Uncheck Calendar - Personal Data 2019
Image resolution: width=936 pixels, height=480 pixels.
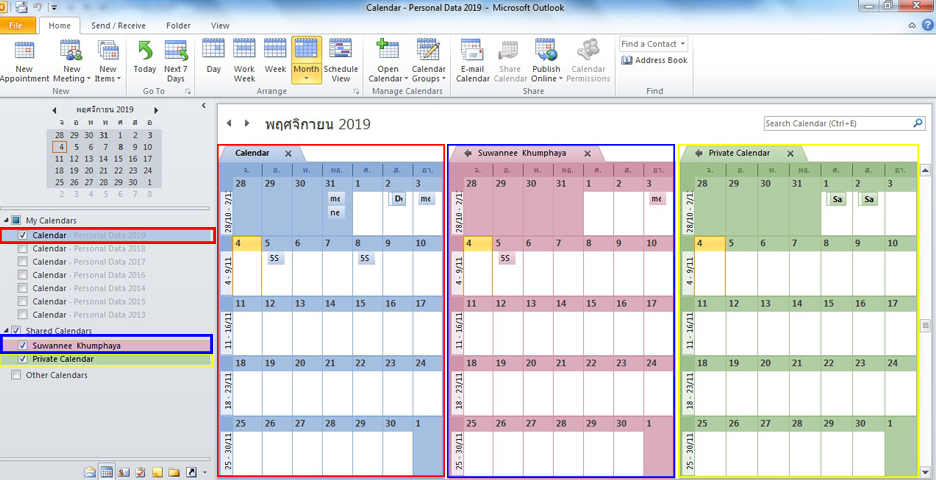point(23,235)
